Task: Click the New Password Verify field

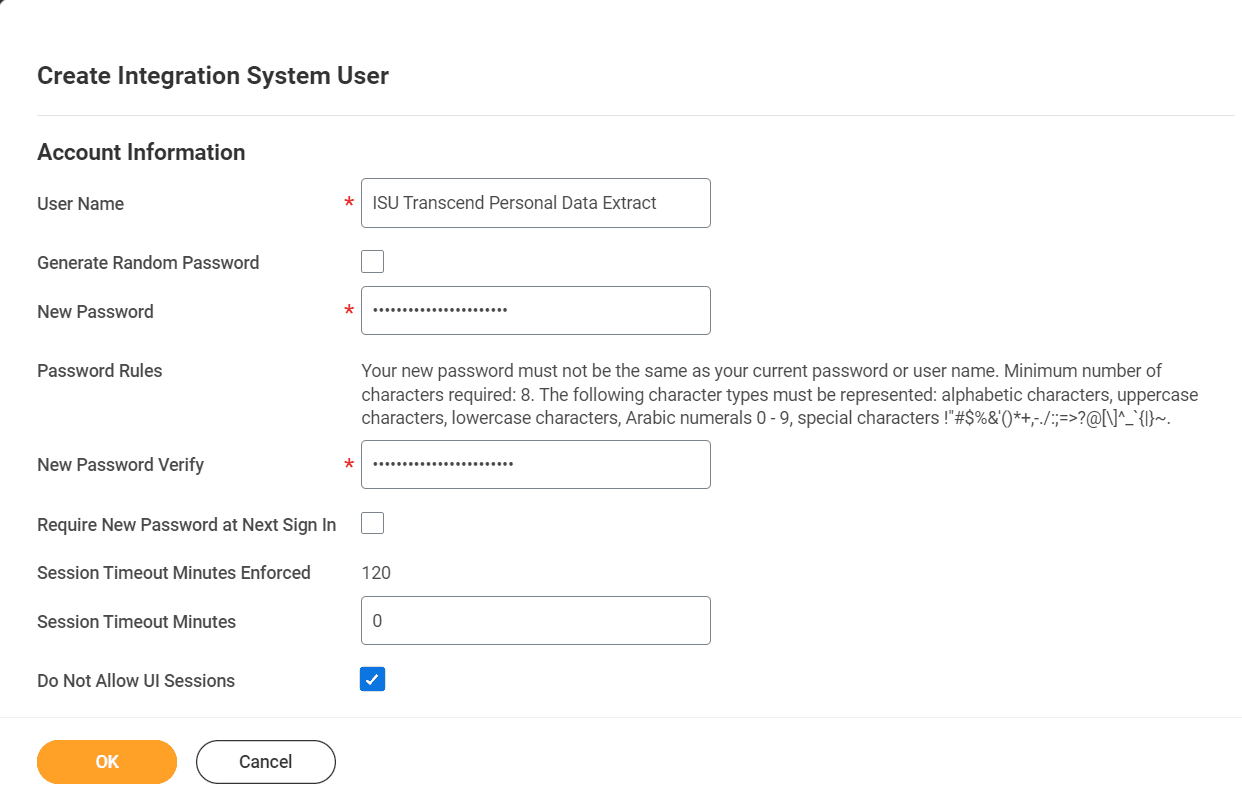Action: (x=535, y=464)
